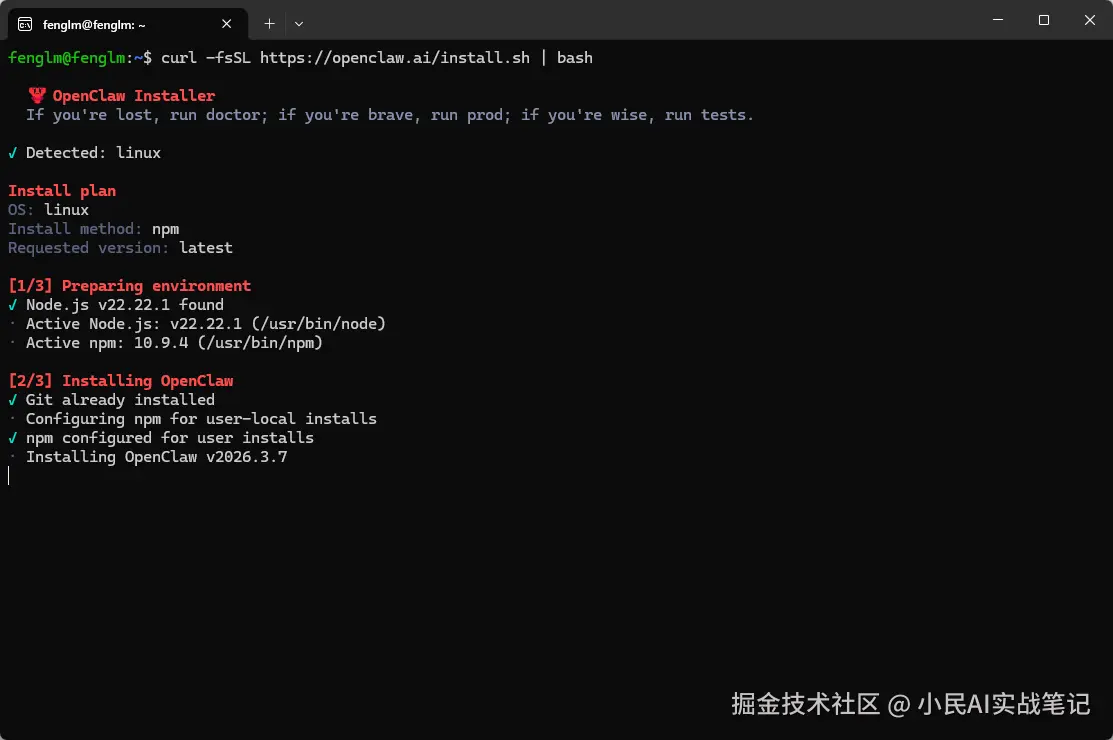1113x740 pixels.
Task: Open a new tab with the plus button
Action: (269, 24)
